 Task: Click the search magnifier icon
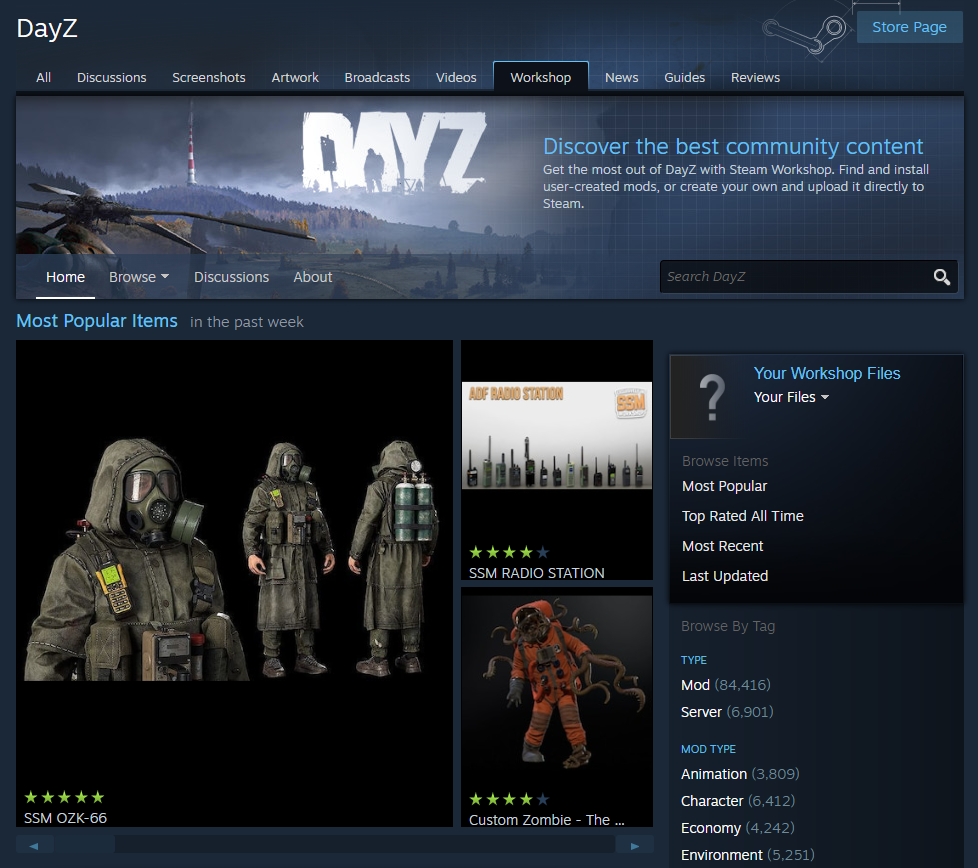point(941,277)
